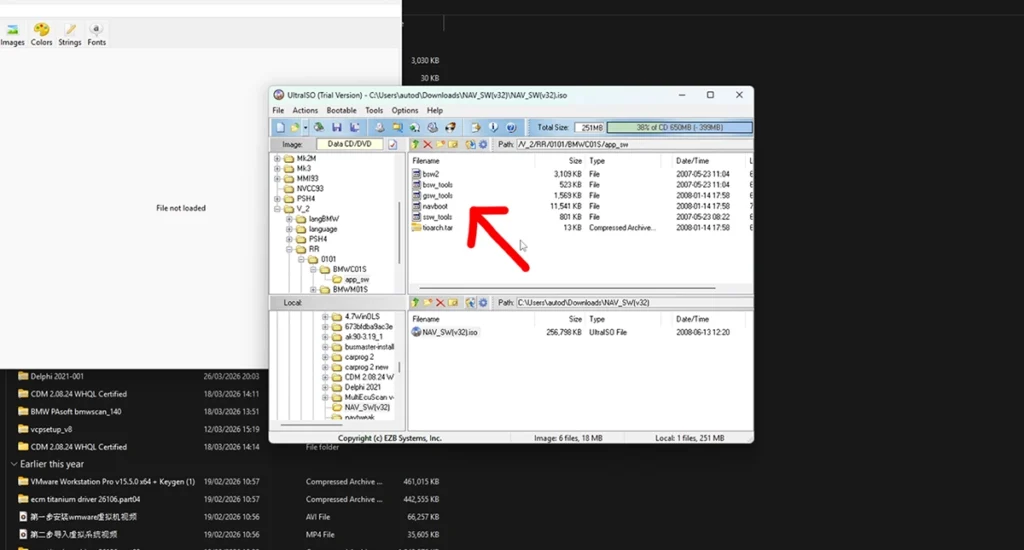
Task: Expand the 4.7WinOLS local folder node
Action: [325, 317]
